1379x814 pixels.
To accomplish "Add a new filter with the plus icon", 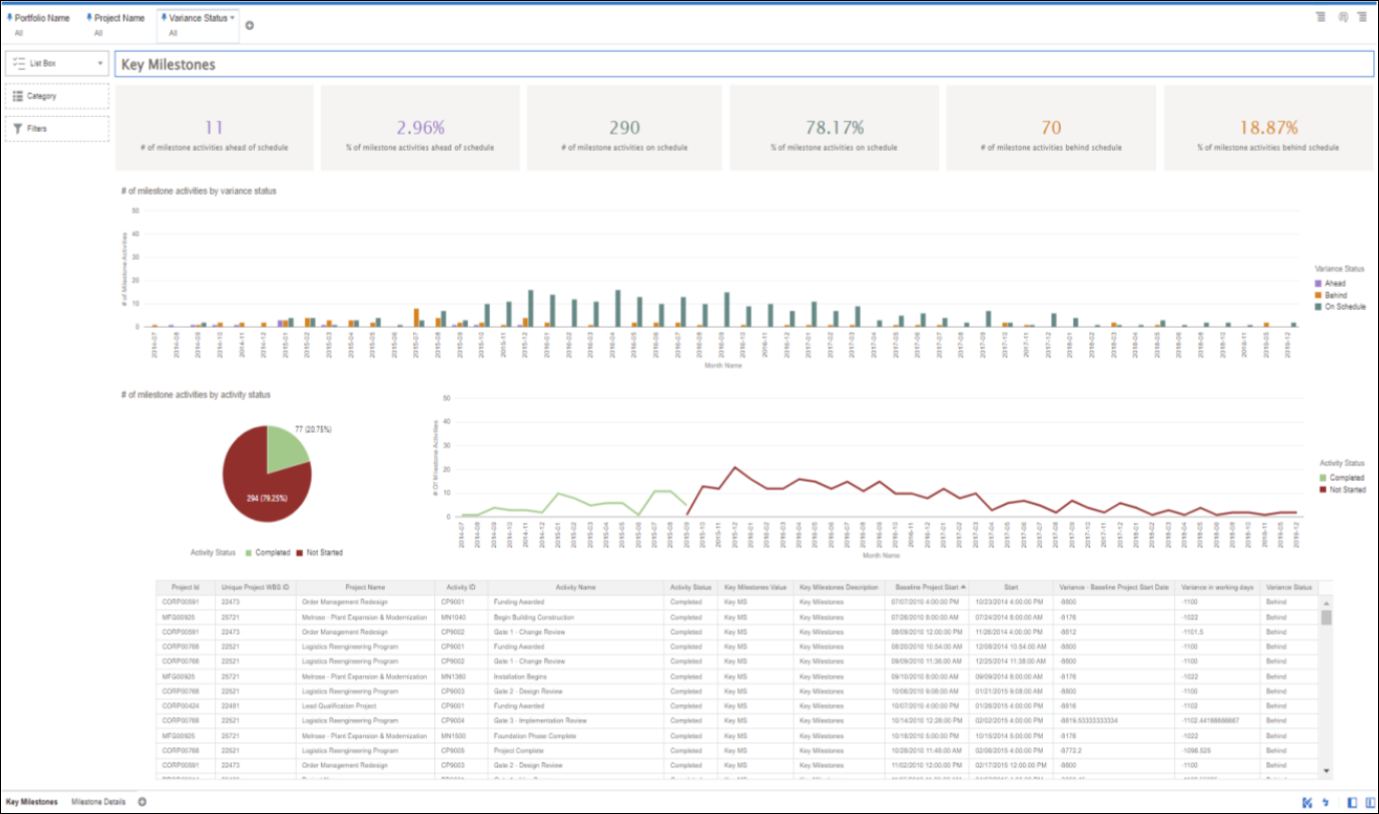I will click(x=249, y=26).
